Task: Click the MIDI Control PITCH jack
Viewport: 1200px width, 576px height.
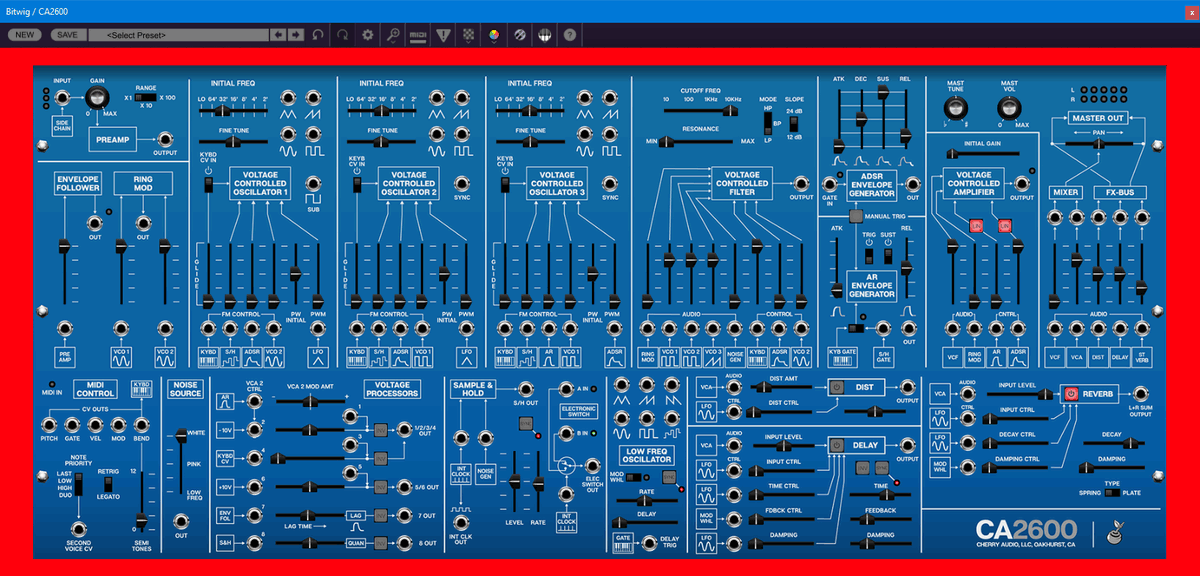Action: (x=51, y=426)
